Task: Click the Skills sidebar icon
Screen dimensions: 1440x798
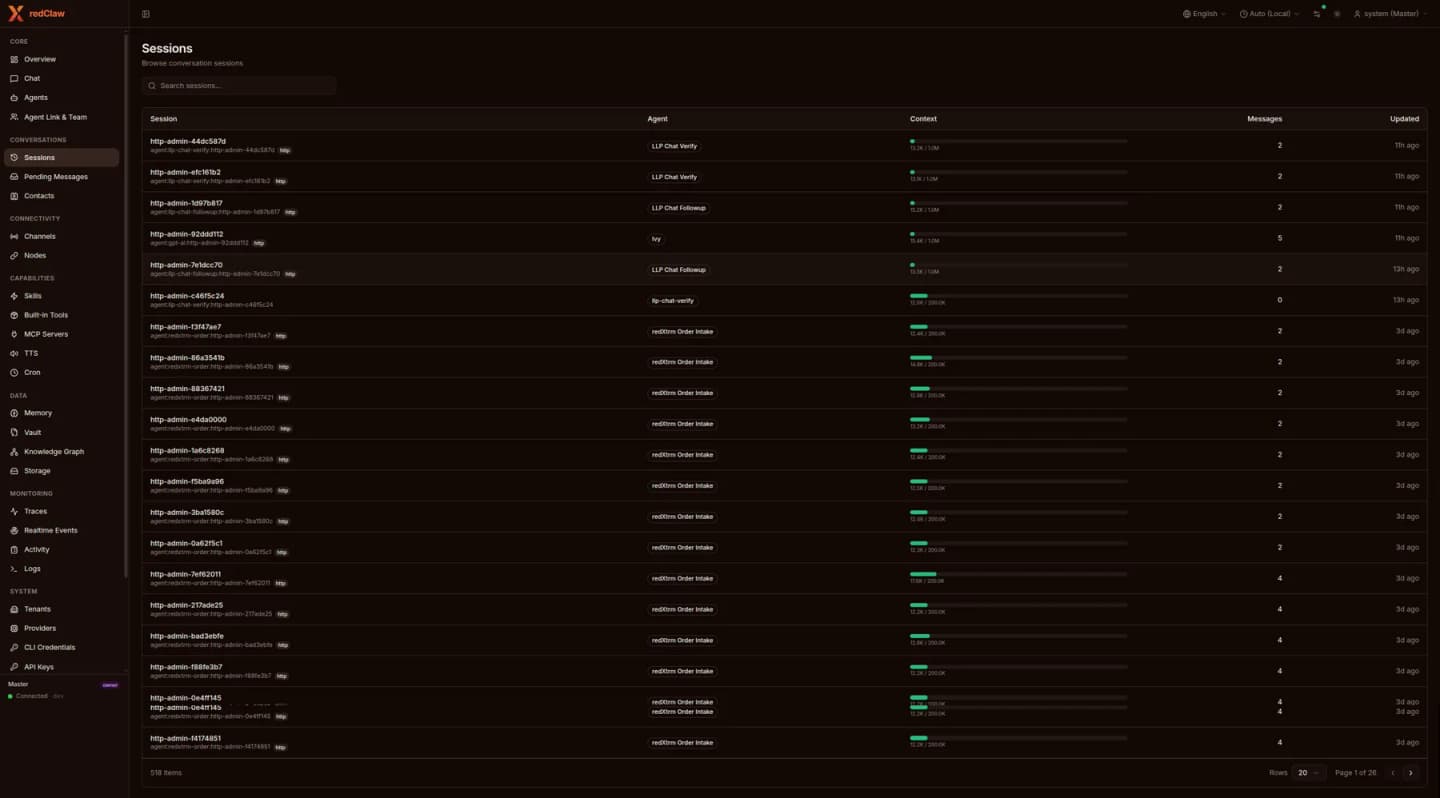Action: click(14, 296)
